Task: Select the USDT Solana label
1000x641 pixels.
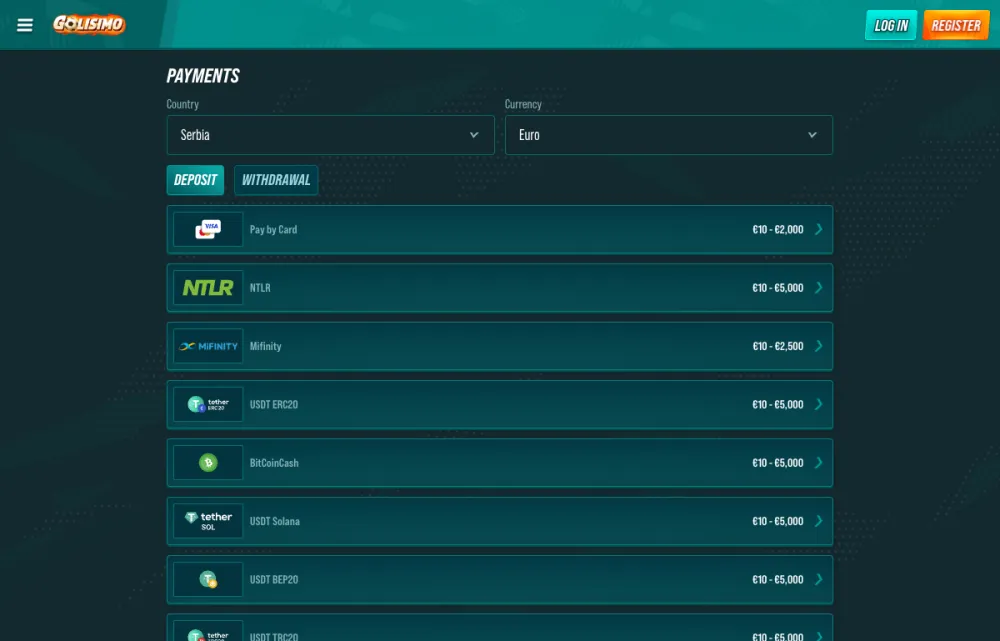Action: point(274,521)
